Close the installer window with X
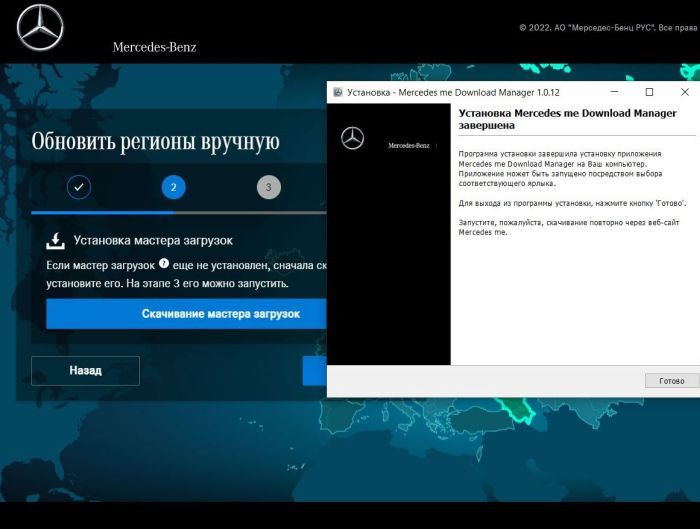Screen dimensions: 700x529 click(685, 92)
